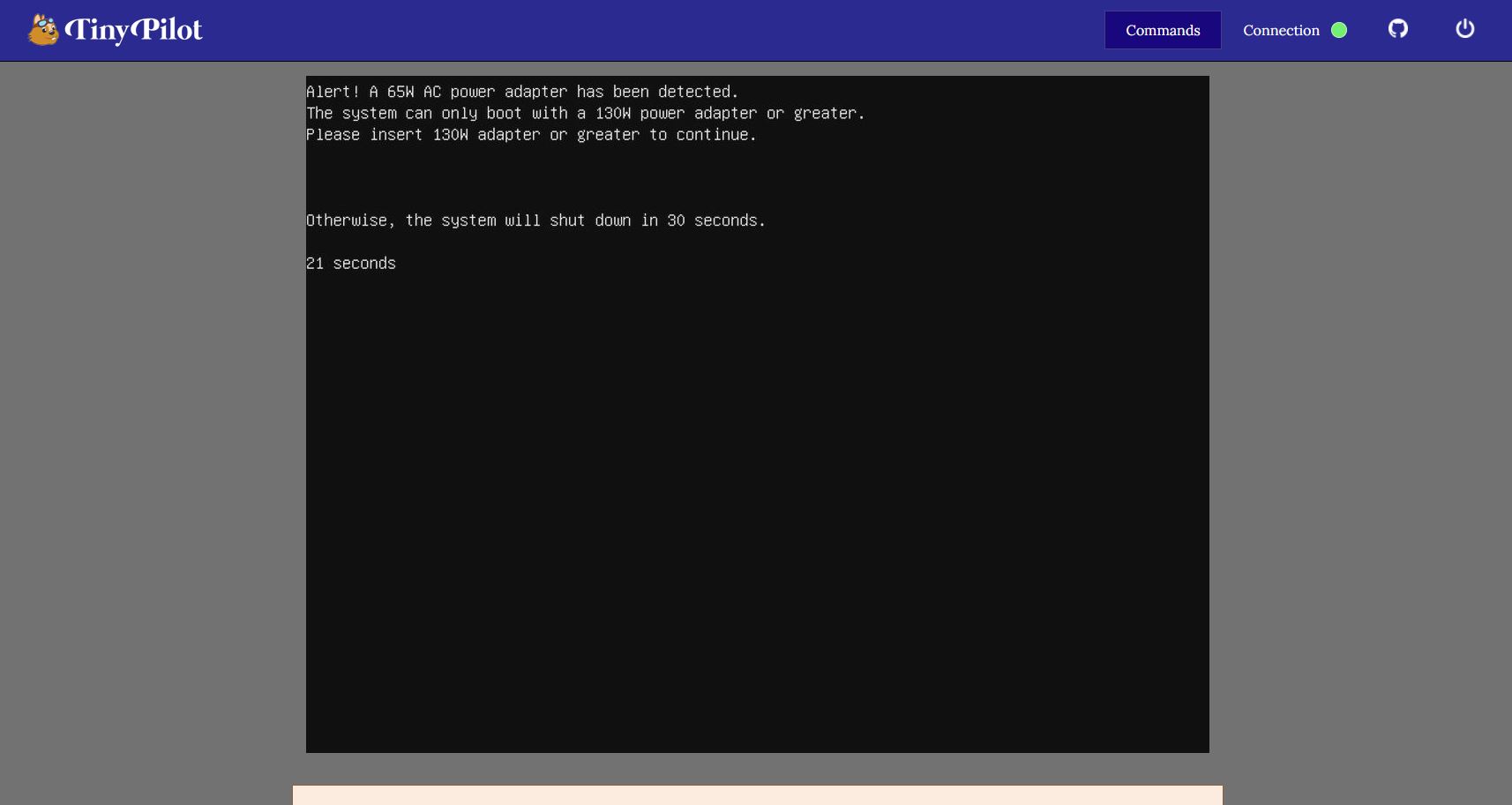Click the TinyPilot dog mascot logo
The width and height of the screenshot is (1512, 805).
point(43,30)
